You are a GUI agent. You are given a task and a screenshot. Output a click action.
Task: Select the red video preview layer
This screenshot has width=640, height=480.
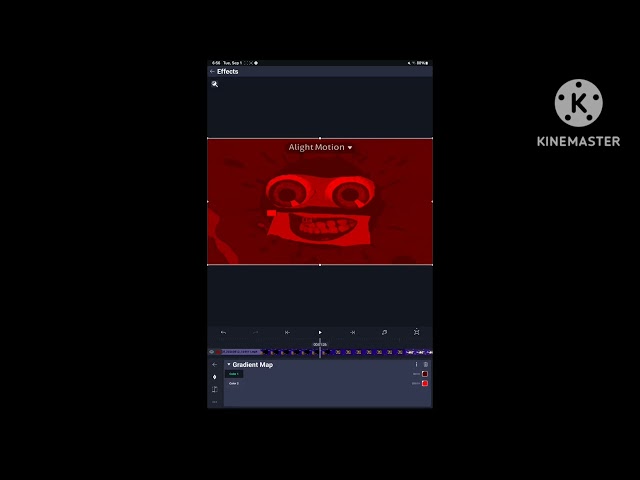coord(320,202)
